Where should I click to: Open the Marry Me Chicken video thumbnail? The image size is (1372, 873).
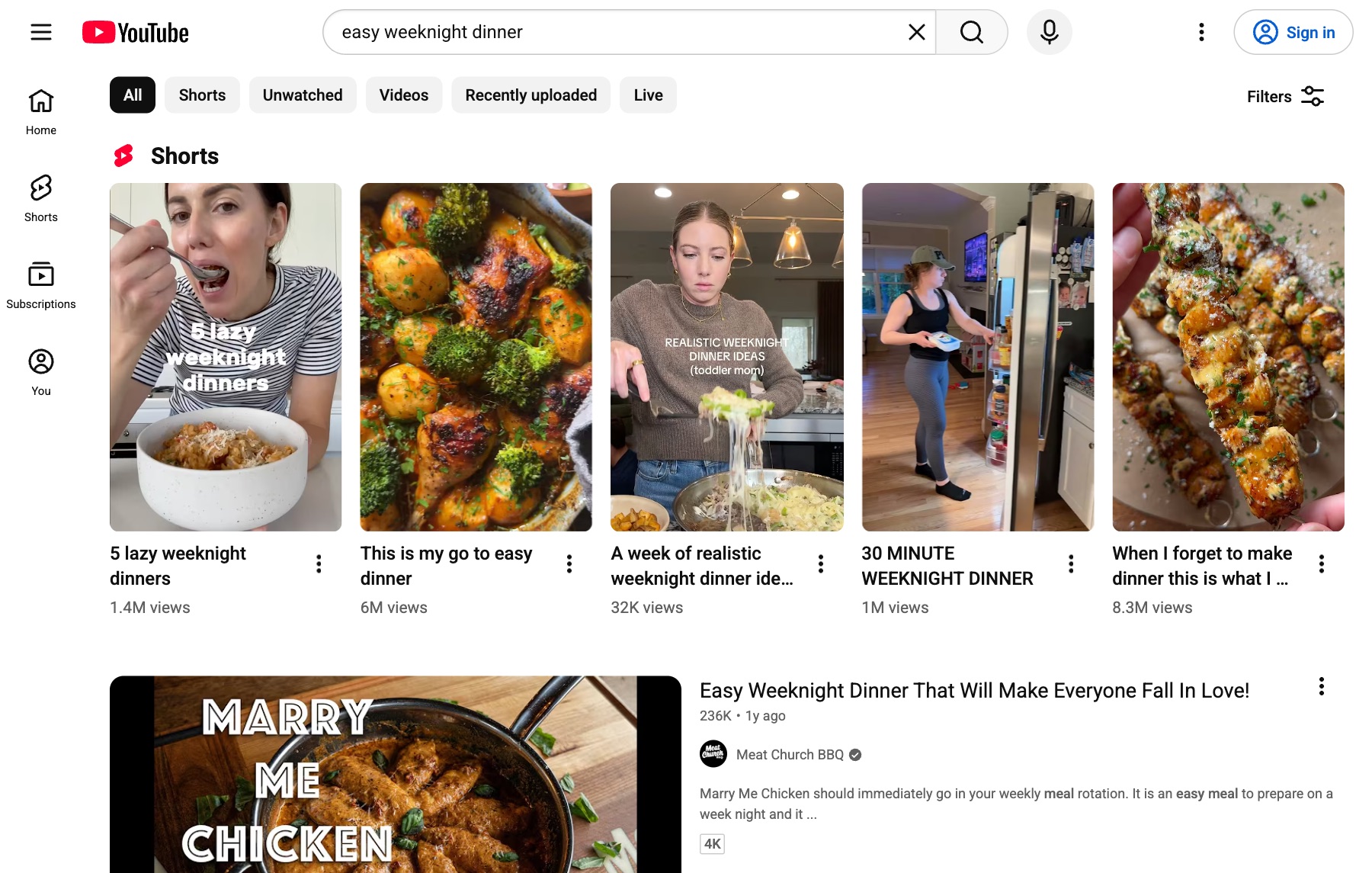396,775
